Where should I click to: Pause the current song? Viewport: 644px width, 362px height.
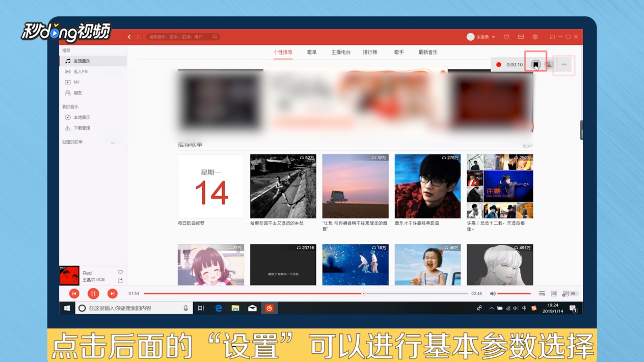(x=93, y=293)
